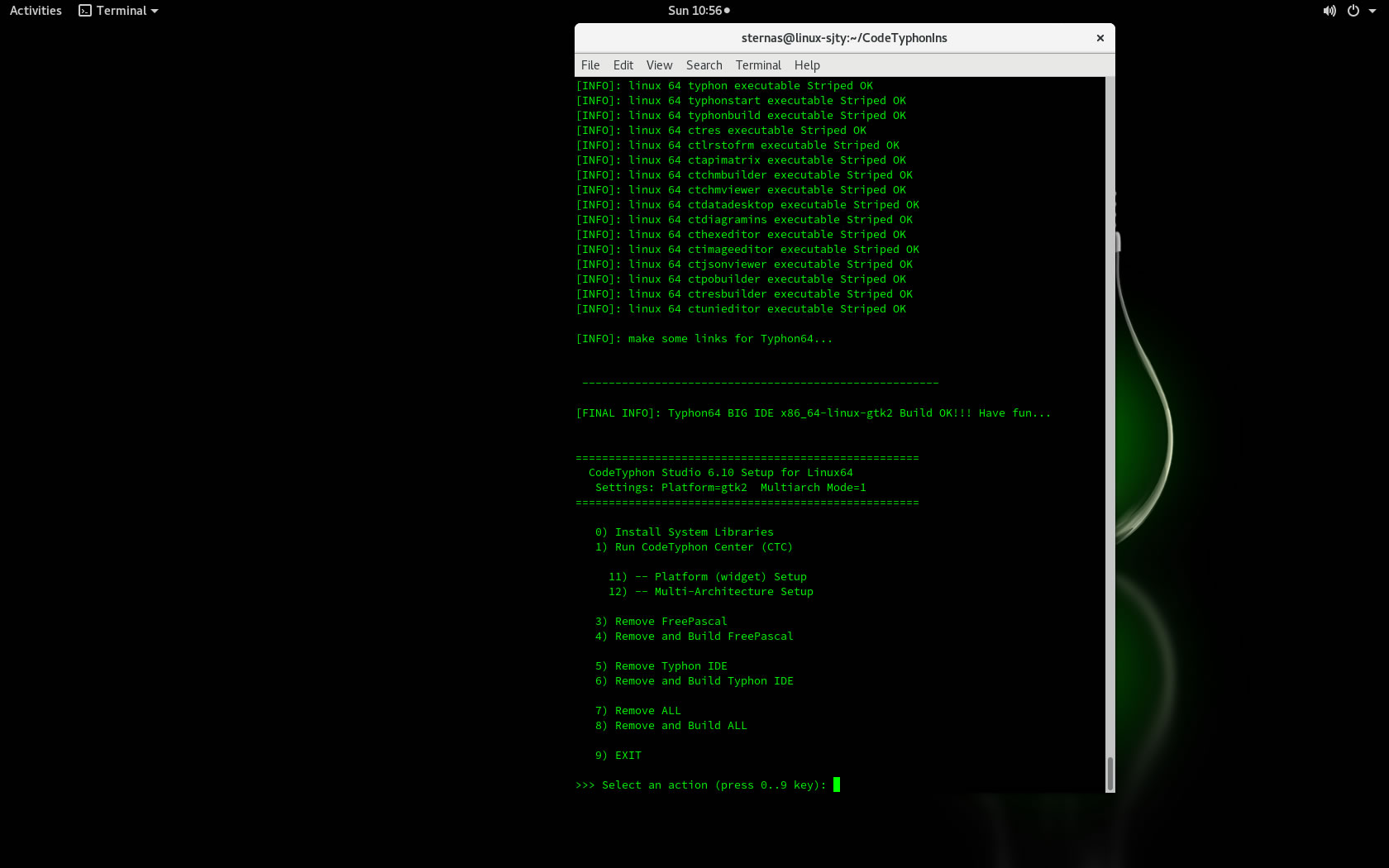Click the ctdiagramins executable line

pyautogui.click(x=744, y=220)
